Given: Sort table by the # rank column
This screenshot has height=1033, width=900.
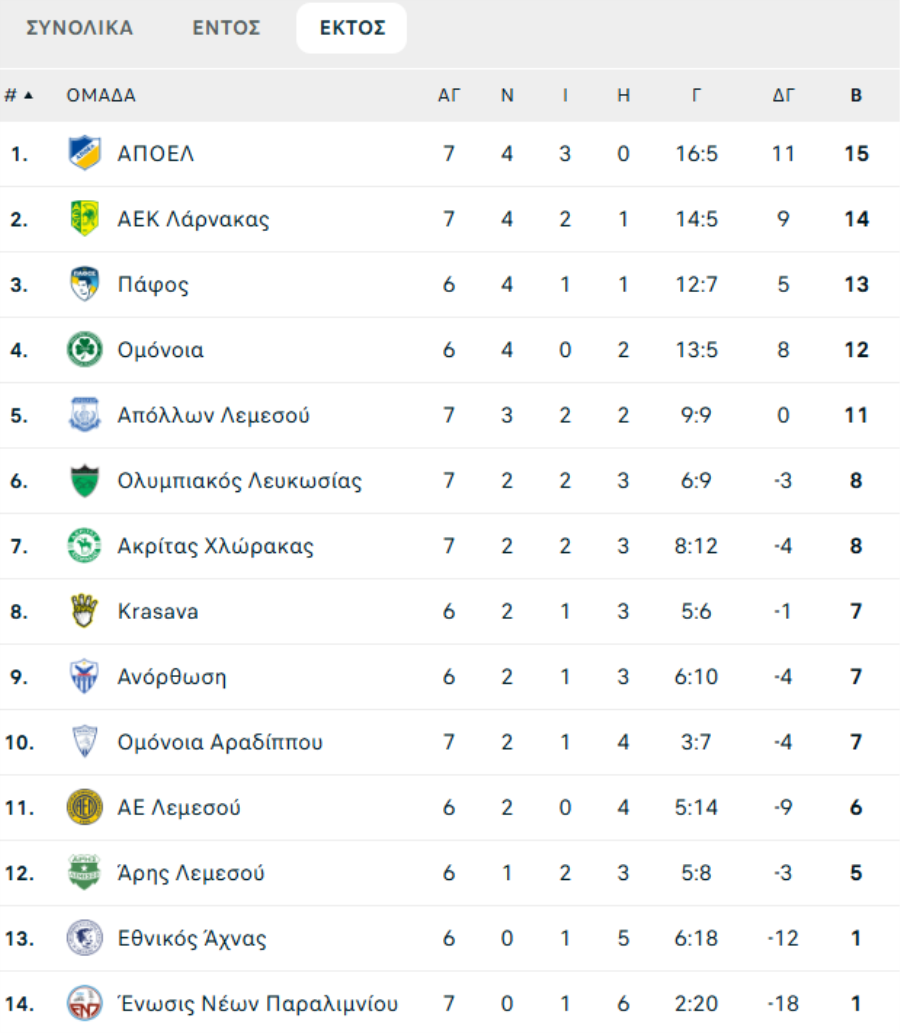Looking at the screenshot, I should click(x=18, y=96).
